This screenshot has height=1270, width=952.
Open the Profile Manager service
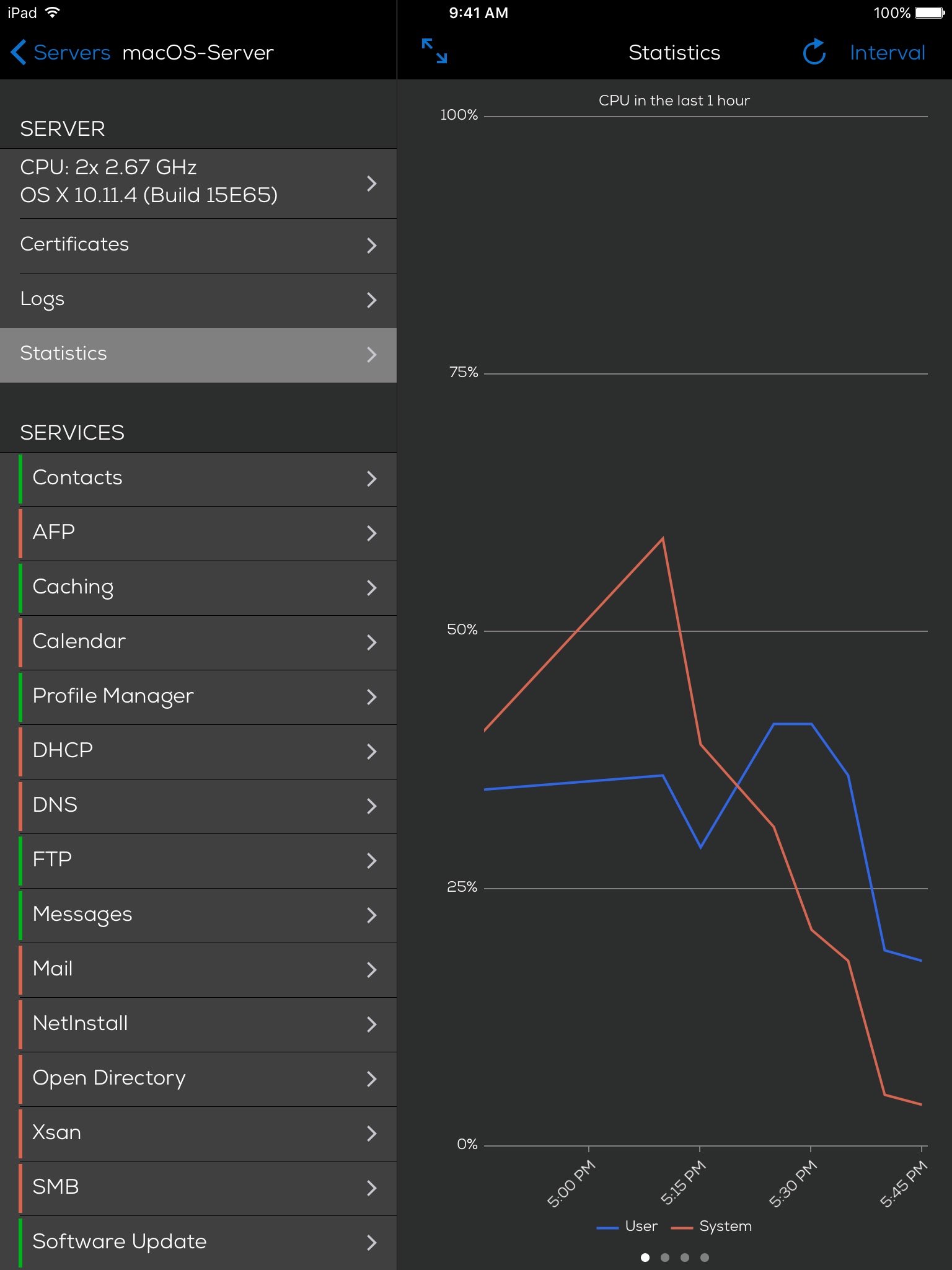[x=198, y=697]
